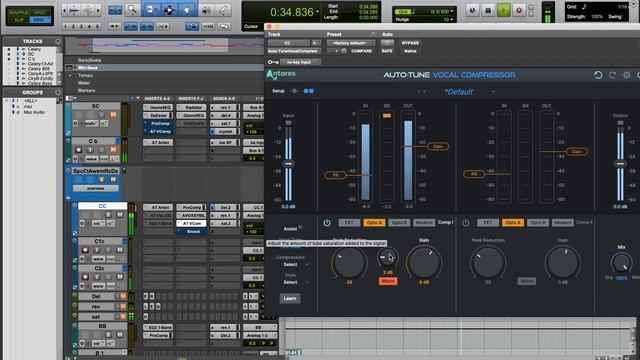Image resolution: width=640 pixels, height=360 pixels.
Task: Click the transport Stop button
Action: [488, 10]
